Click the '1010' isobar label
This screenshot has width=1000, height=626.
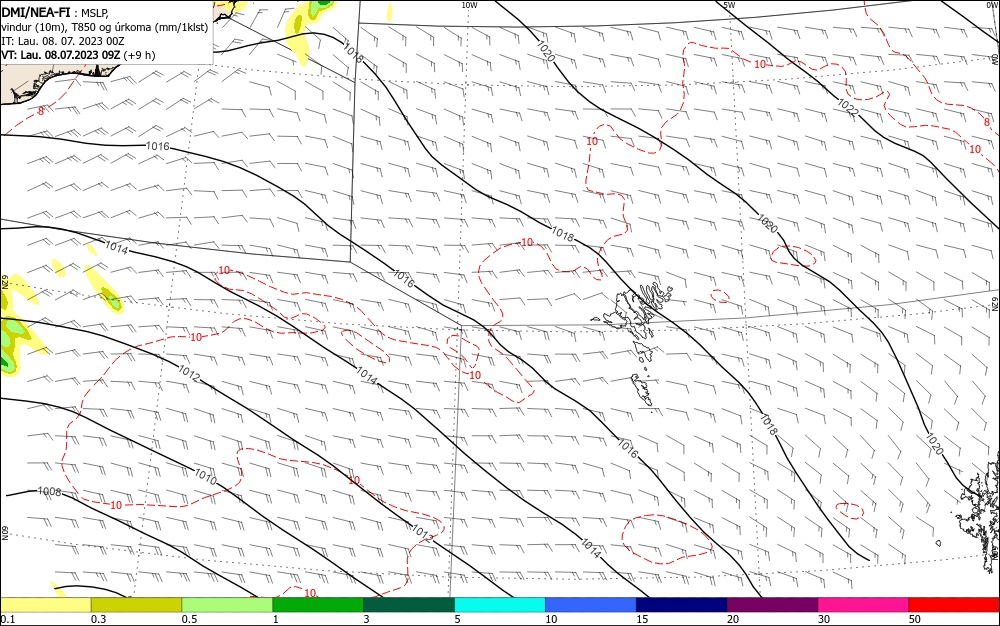[x=205, y=476]
